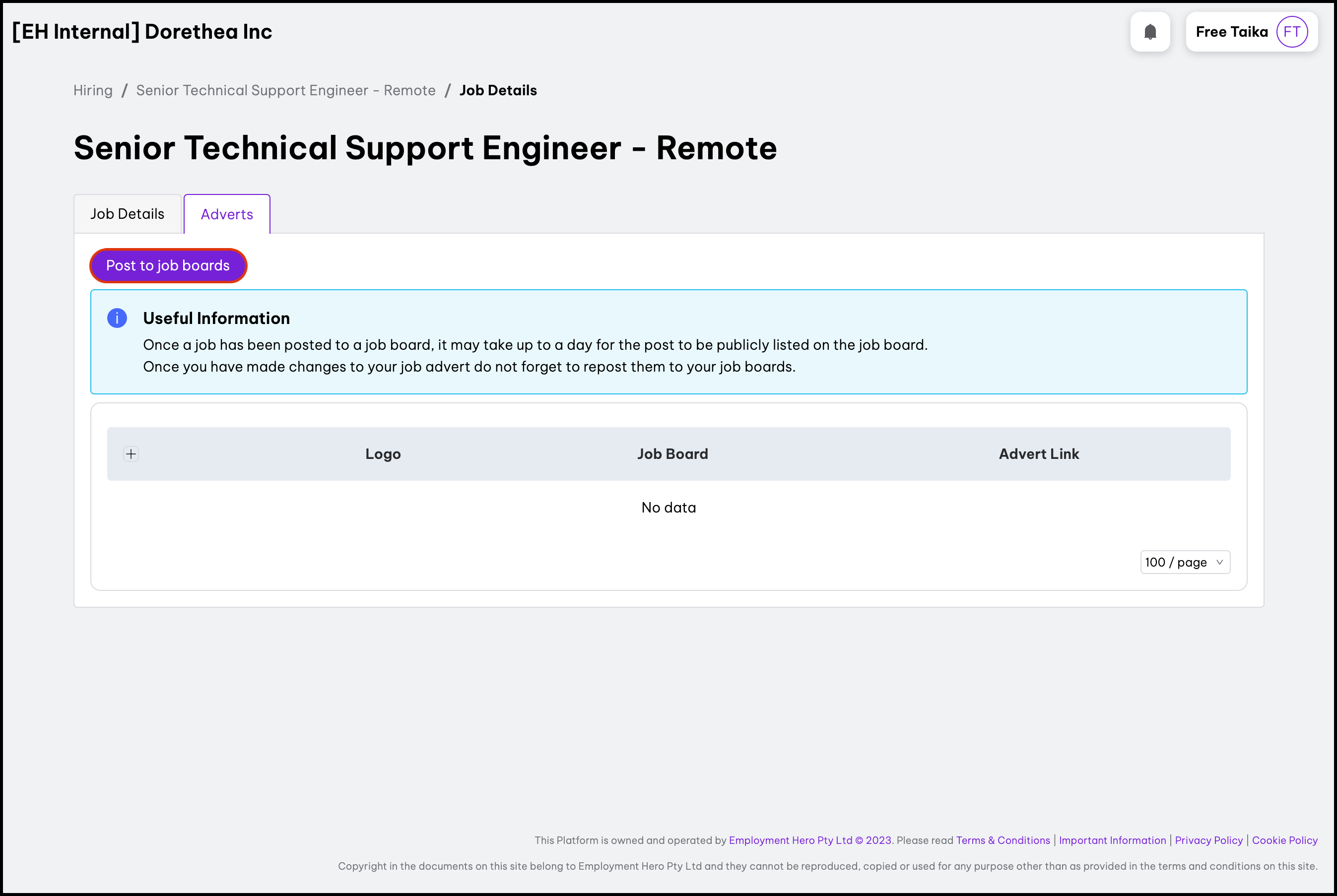Switch to the Job Details tab
This screenshot has height=896, width=1337.
[x=127, y=214]
